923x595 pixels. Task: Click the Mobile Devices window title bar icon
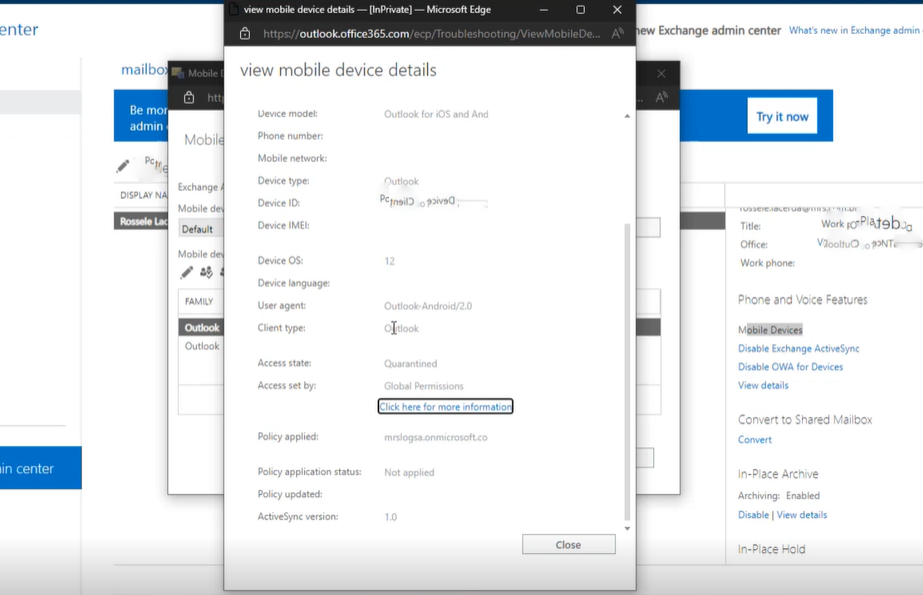coord(178,73)
